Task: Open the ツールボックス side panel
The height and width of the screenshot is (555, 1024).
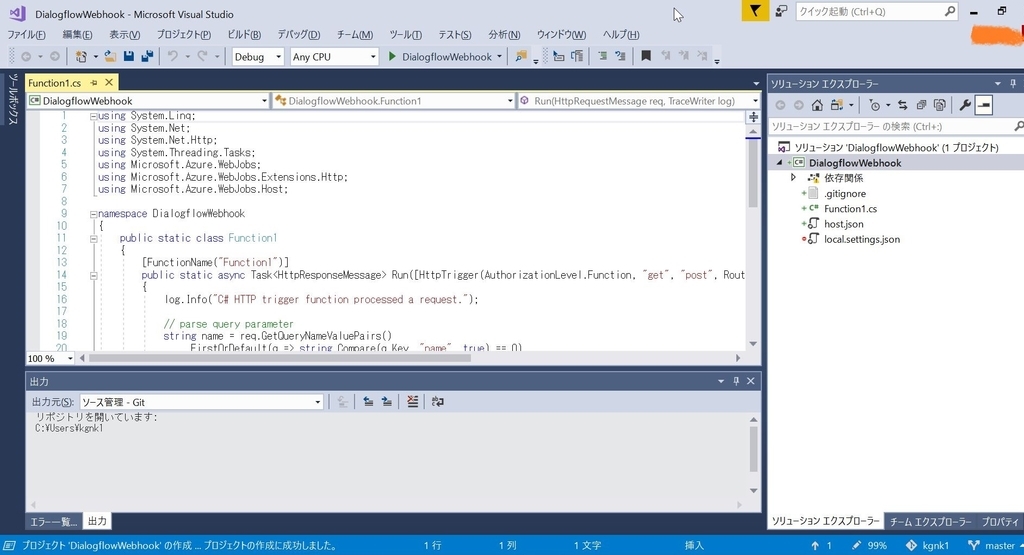Action: 12,99
